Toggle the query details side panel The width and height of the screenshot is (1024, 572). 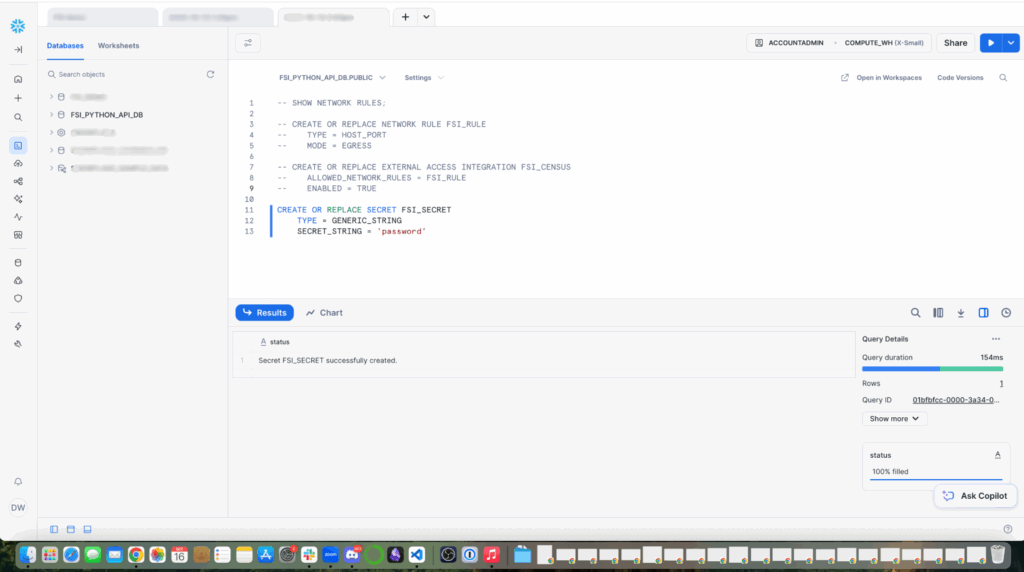point(984,313)
